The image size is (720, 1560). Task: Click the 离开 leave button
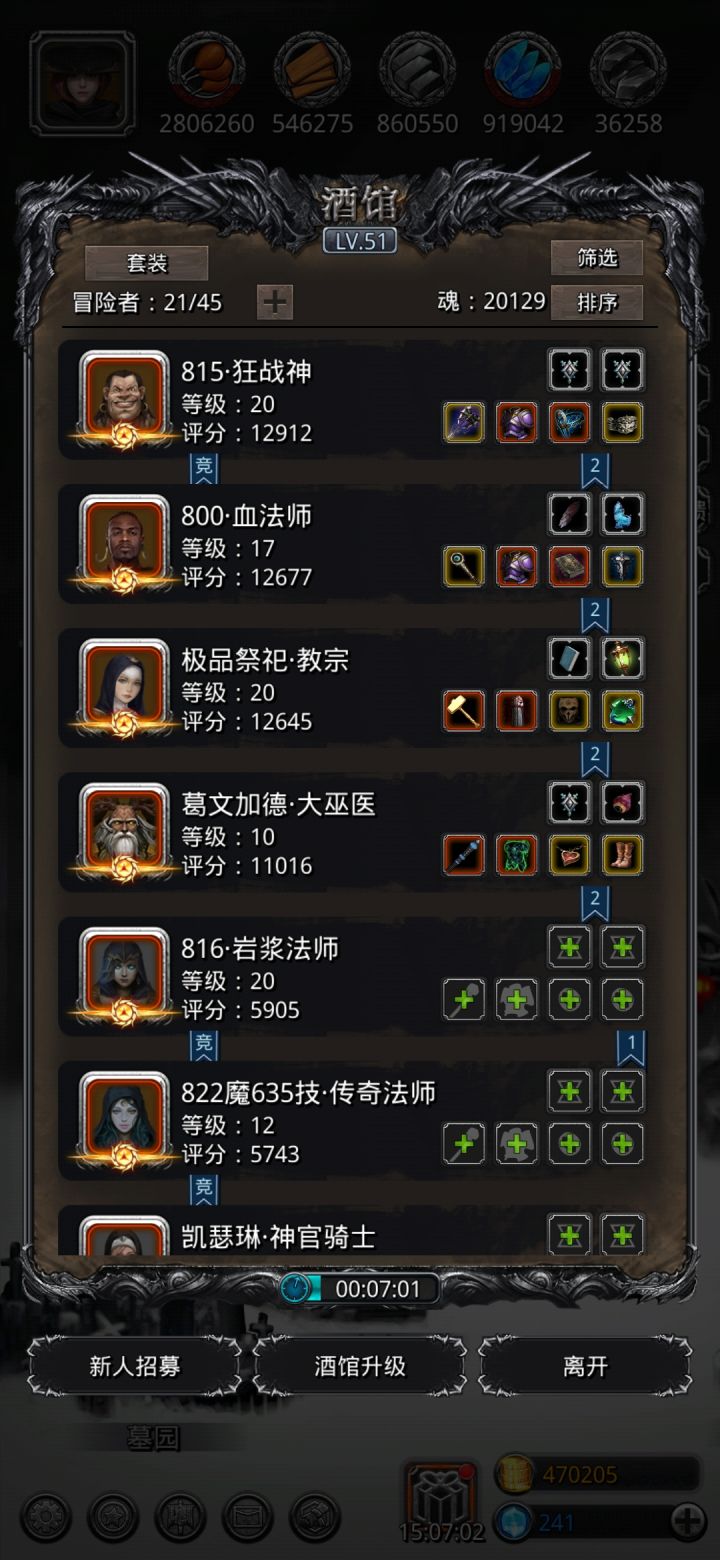[x=585, y=1366]
